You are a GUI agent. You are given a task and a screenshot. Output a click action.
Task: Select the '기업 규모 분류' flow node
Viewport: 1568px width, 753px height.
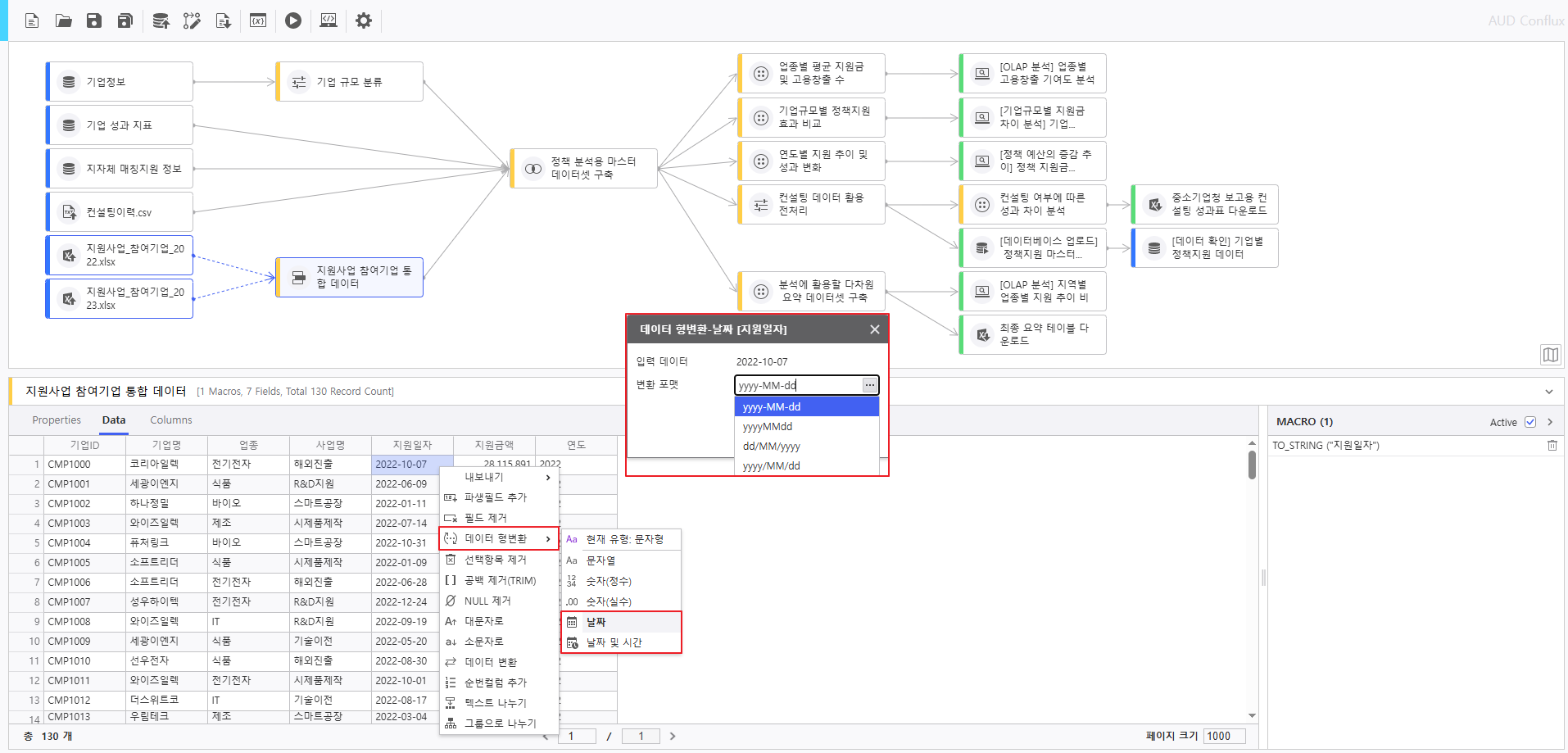350,82
